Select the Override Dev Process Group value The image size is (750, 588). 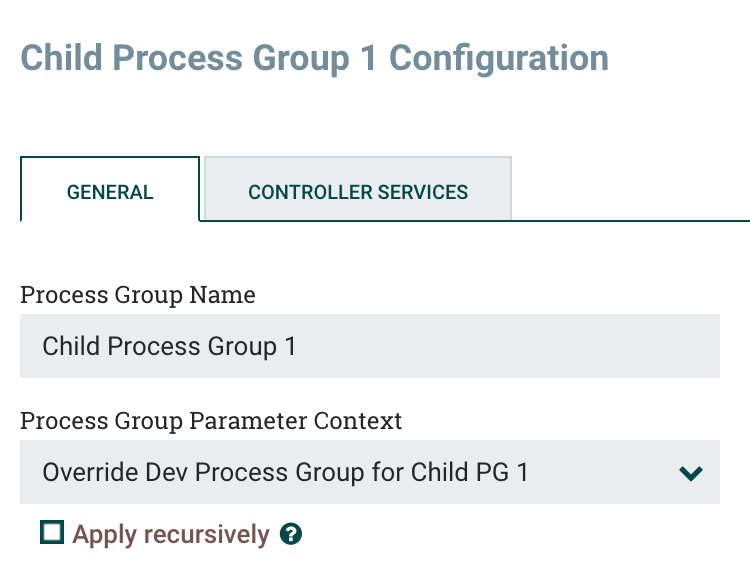click(285, 472)
